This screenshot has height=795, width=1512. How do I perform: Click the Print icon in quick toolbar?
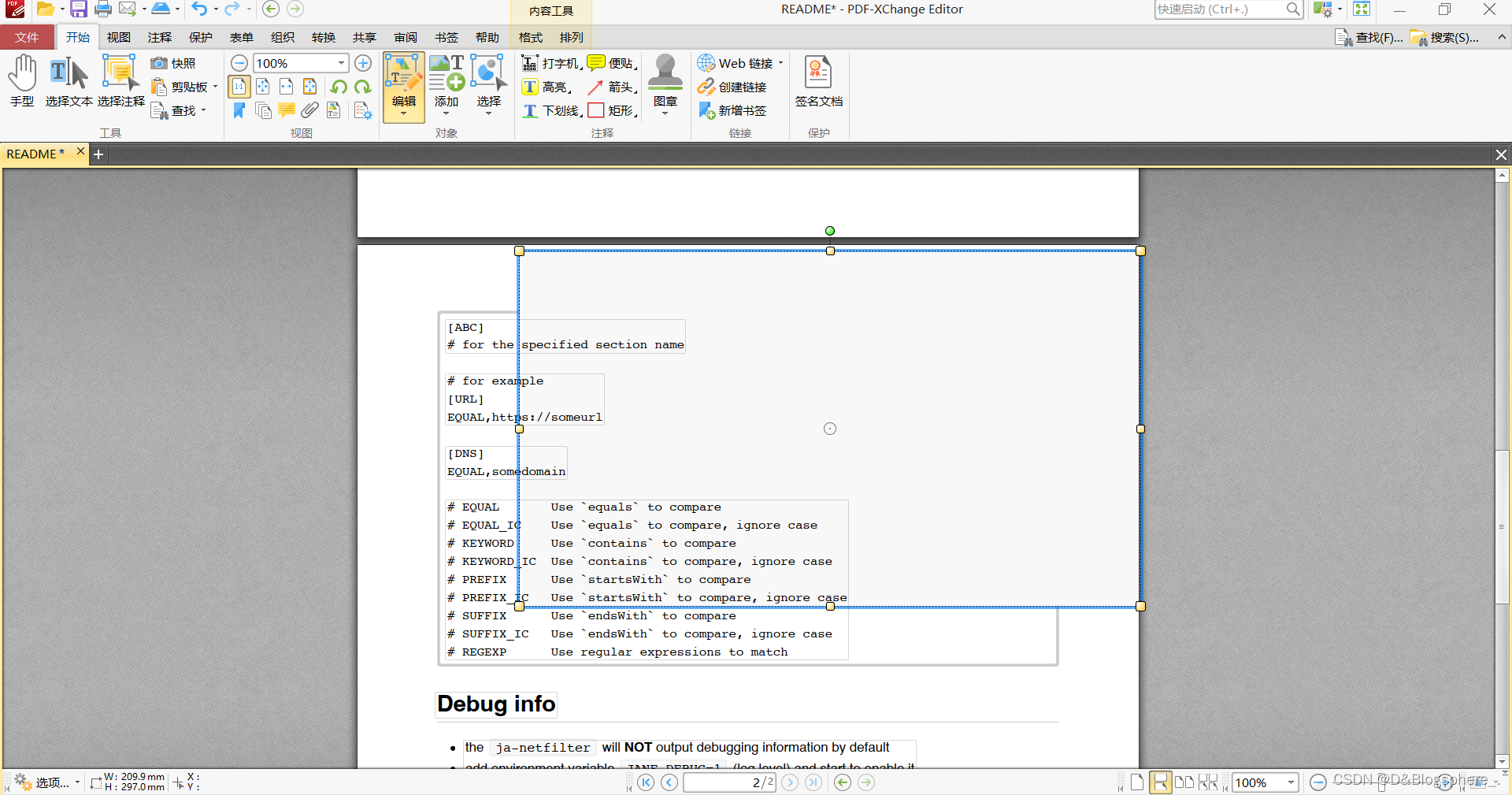(x=103, y=9)
